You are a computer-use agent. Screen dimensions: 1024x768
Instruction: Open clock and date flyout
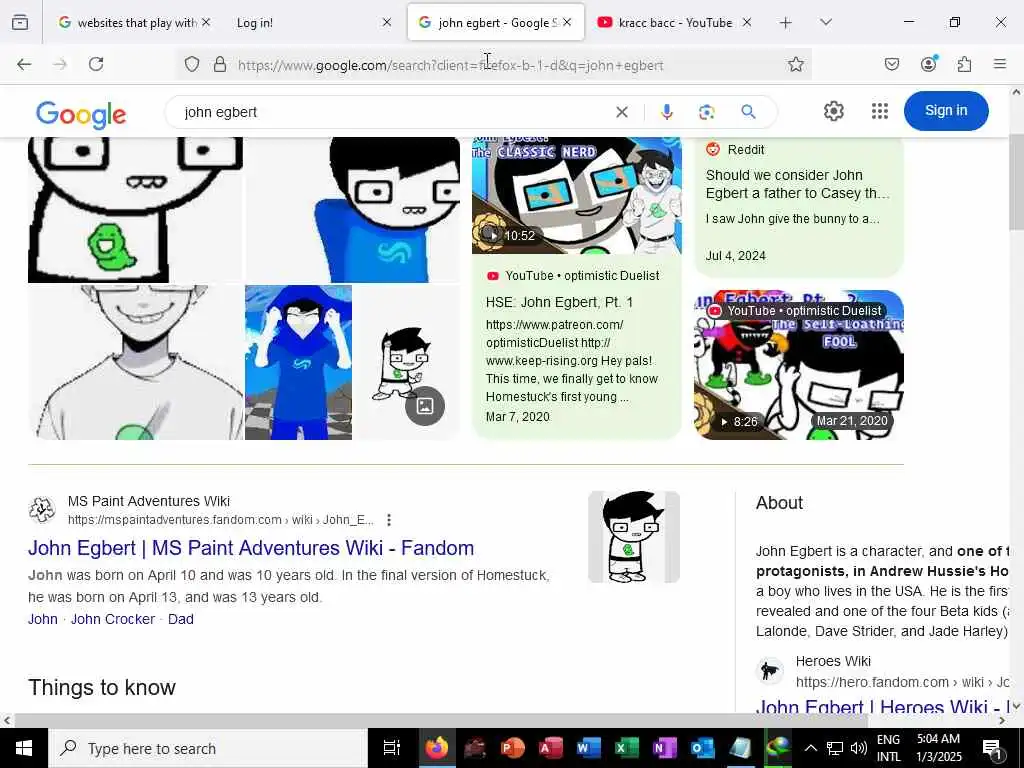[939, 748]
